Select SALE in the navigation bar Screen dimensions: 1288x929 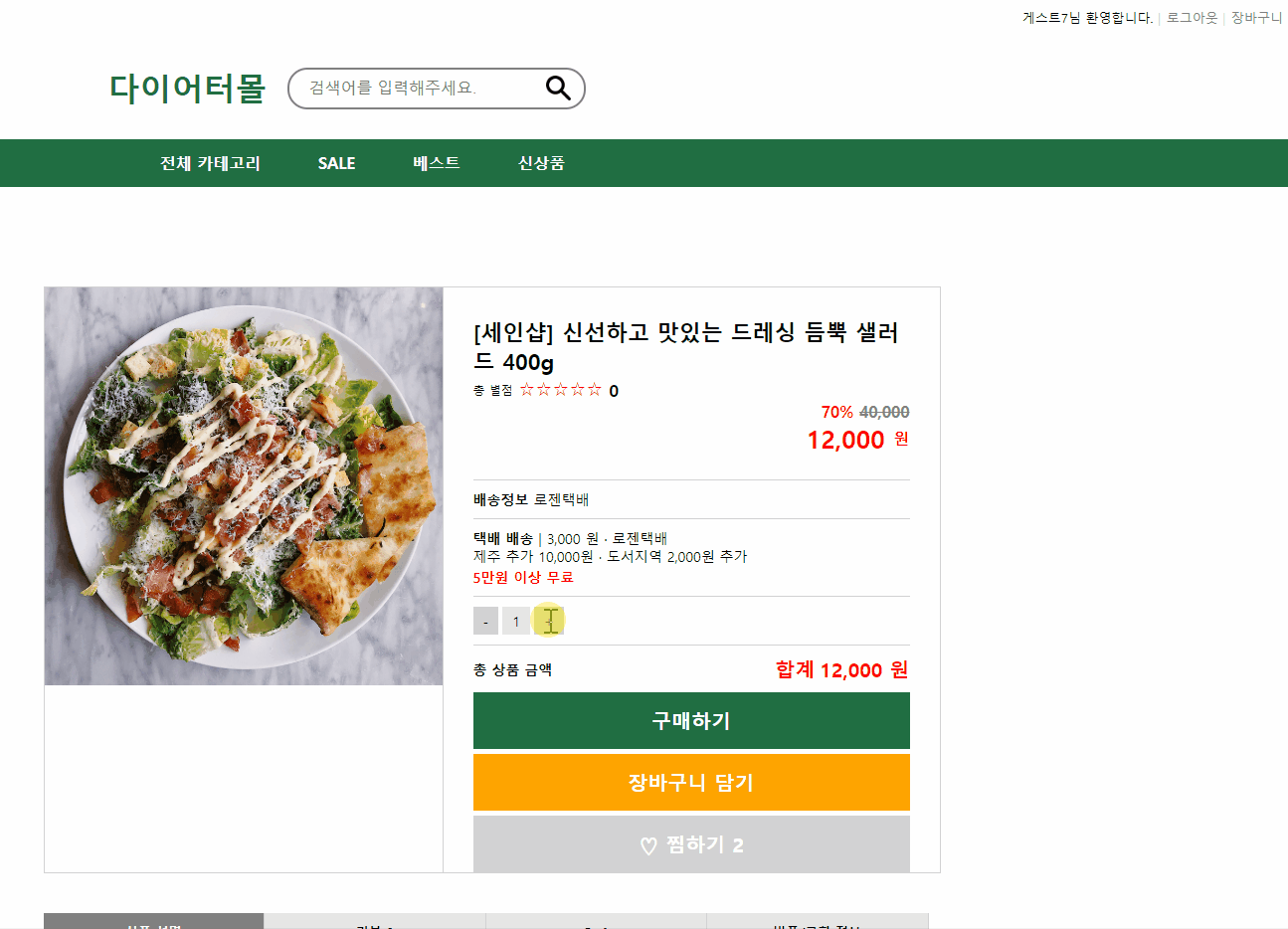pos(336,163)
